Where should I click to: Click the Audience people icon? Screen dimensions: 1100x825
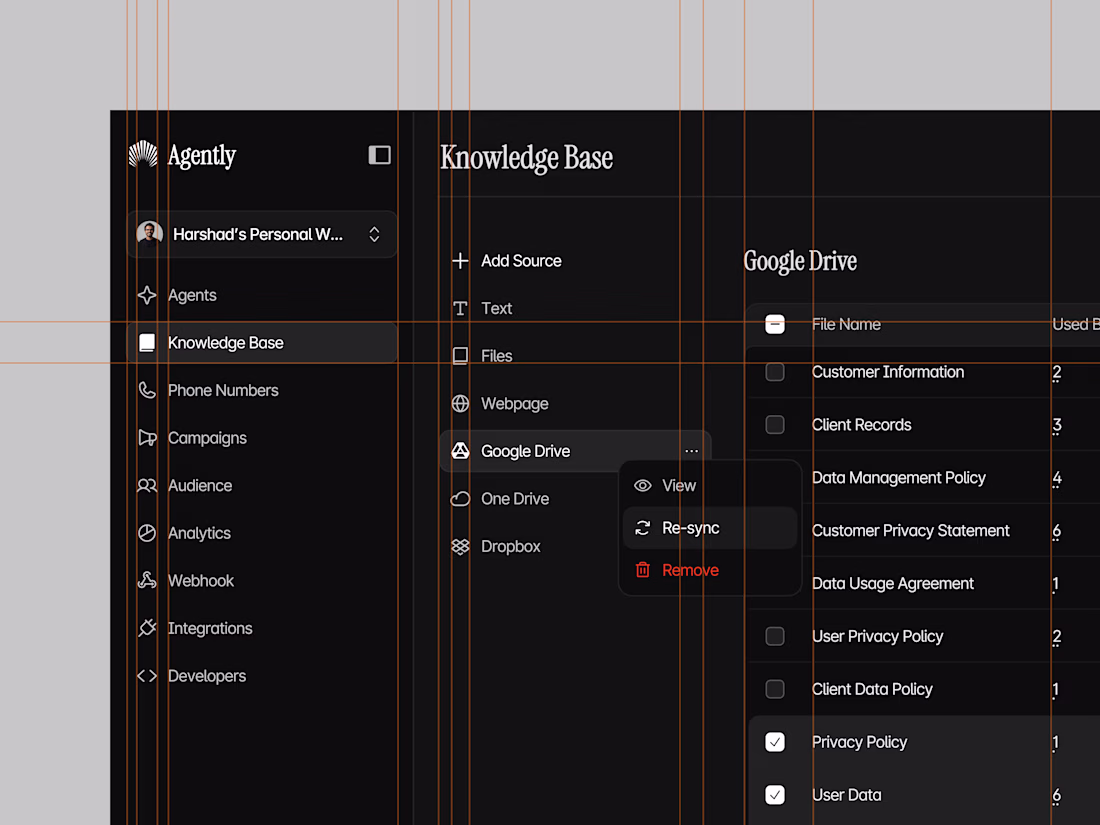tap(147, 485)
